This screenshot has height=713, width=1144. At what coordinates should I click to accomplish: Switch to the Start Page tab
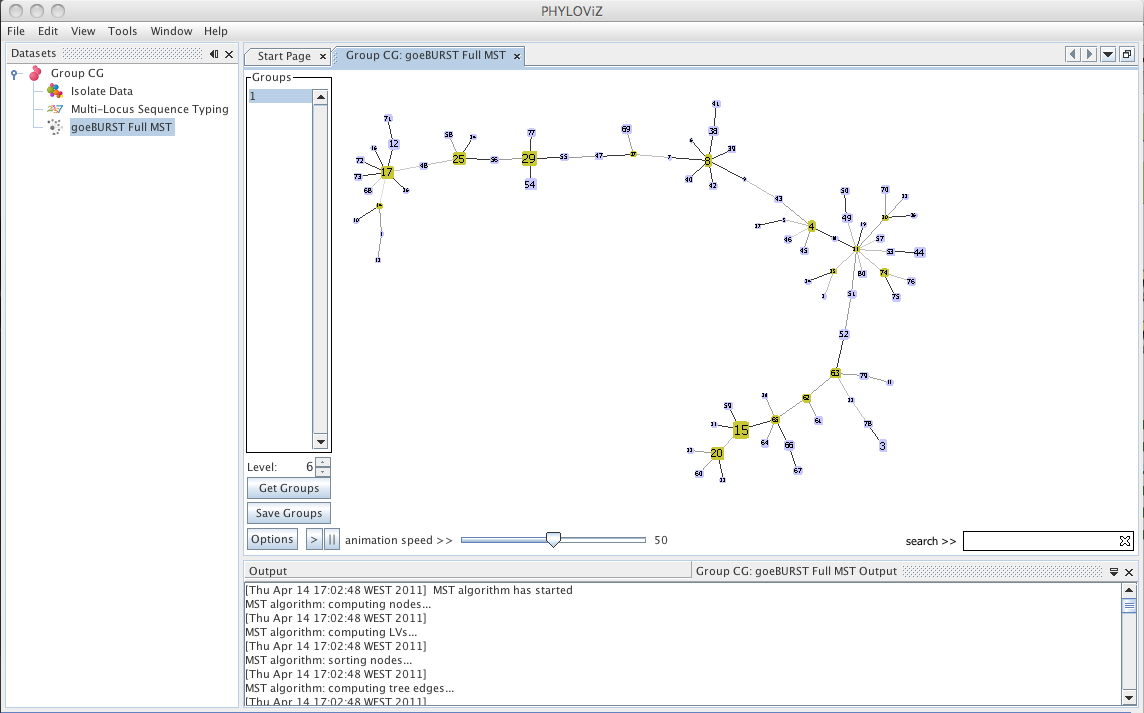(x=284, y=56)
